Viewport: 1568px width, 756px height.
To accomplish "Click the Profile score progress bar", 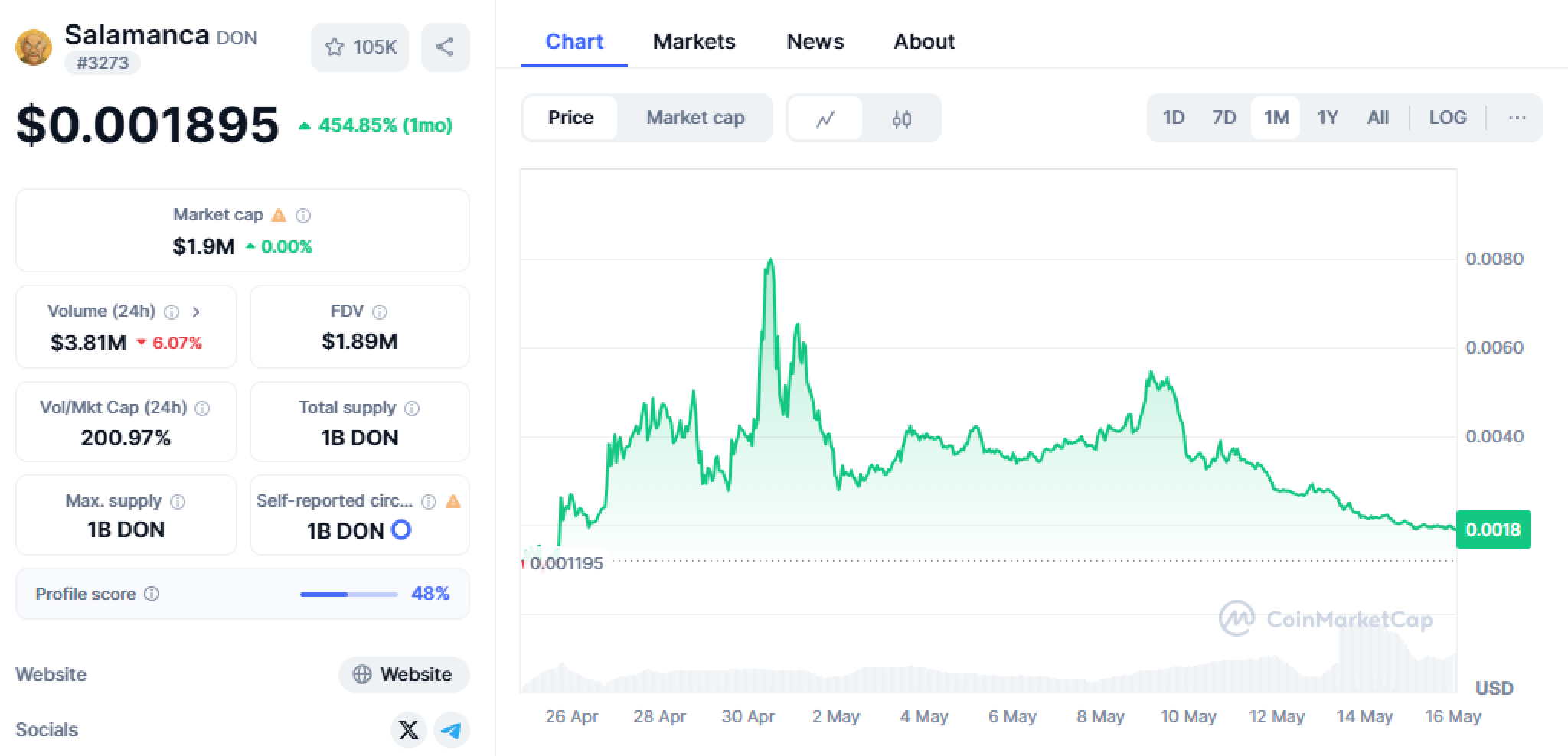I will pos(348,594).
